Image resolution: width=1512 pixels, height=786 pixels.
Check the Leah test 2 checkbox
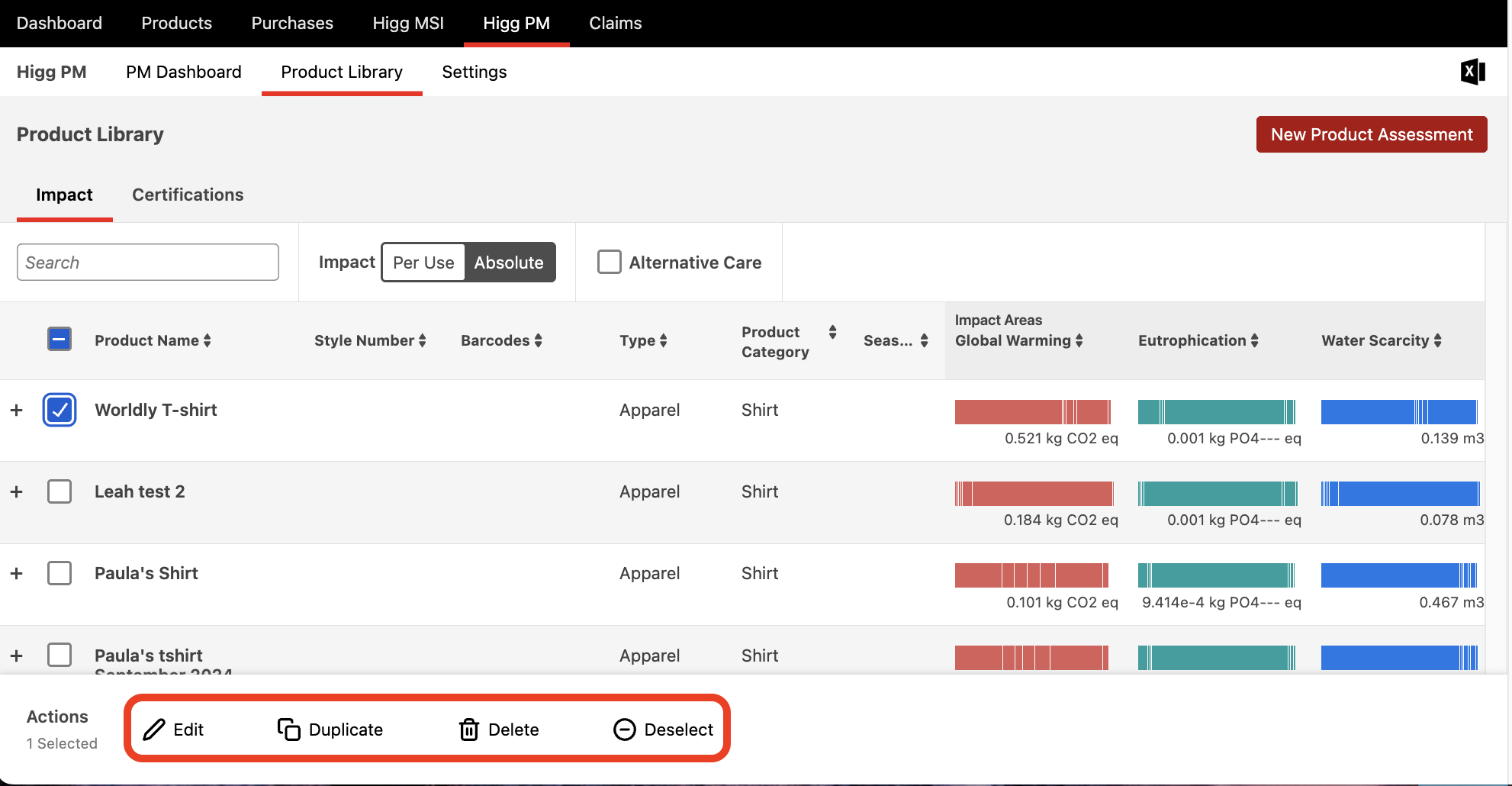pyautogui.click(x=60, y=491)
